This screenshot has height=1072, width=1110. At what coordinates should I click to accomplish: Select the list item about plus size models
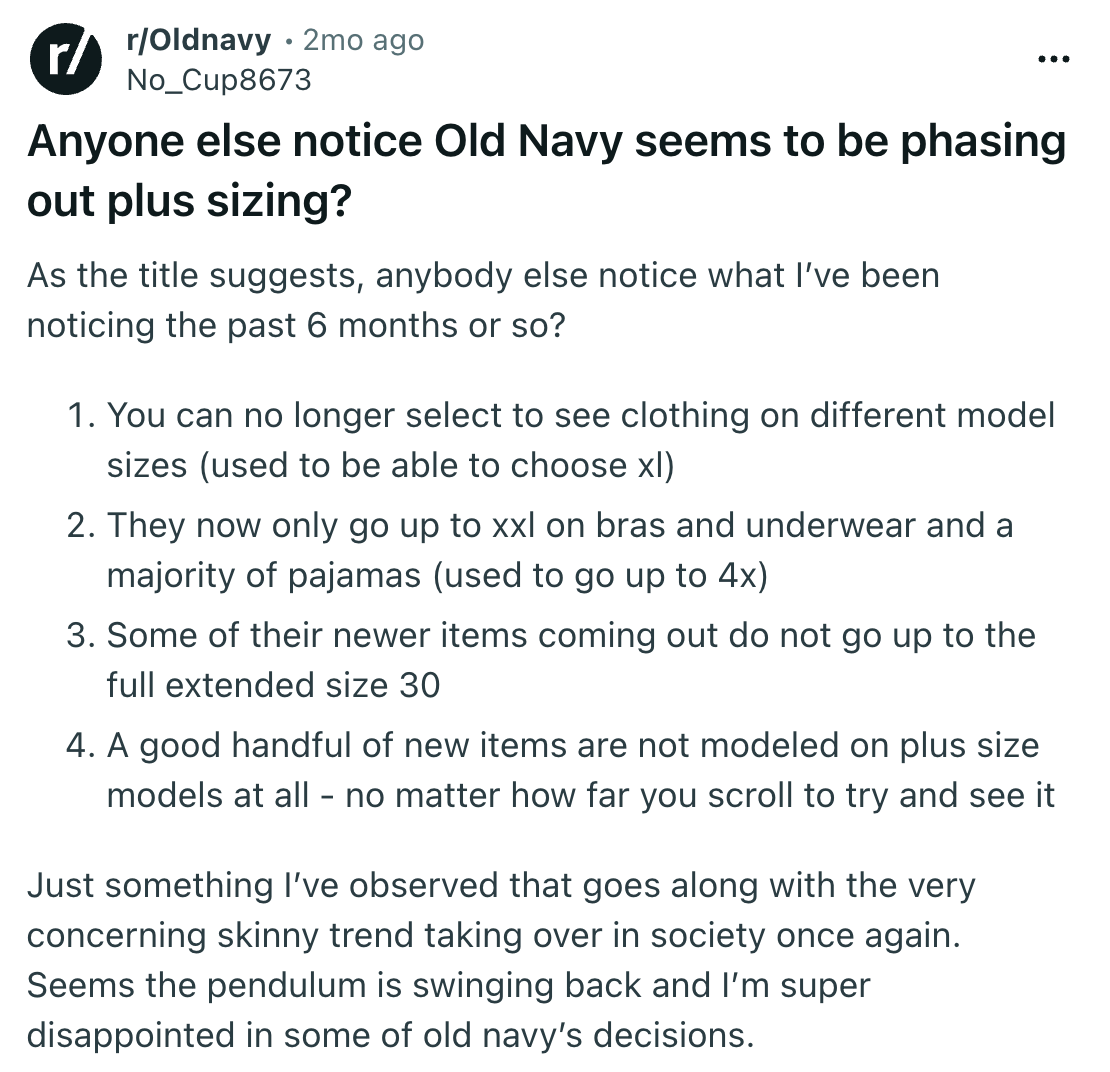coord(580,770)
